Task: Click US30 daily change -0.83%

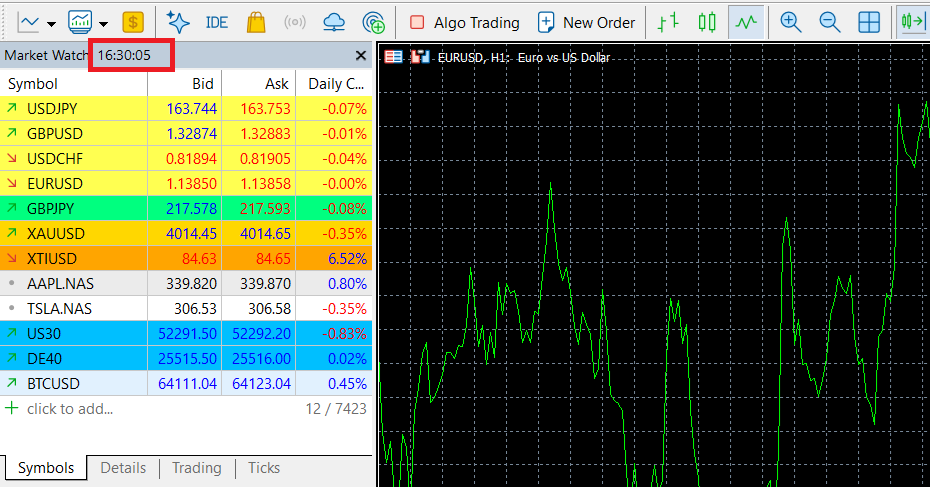Action: 345,333
